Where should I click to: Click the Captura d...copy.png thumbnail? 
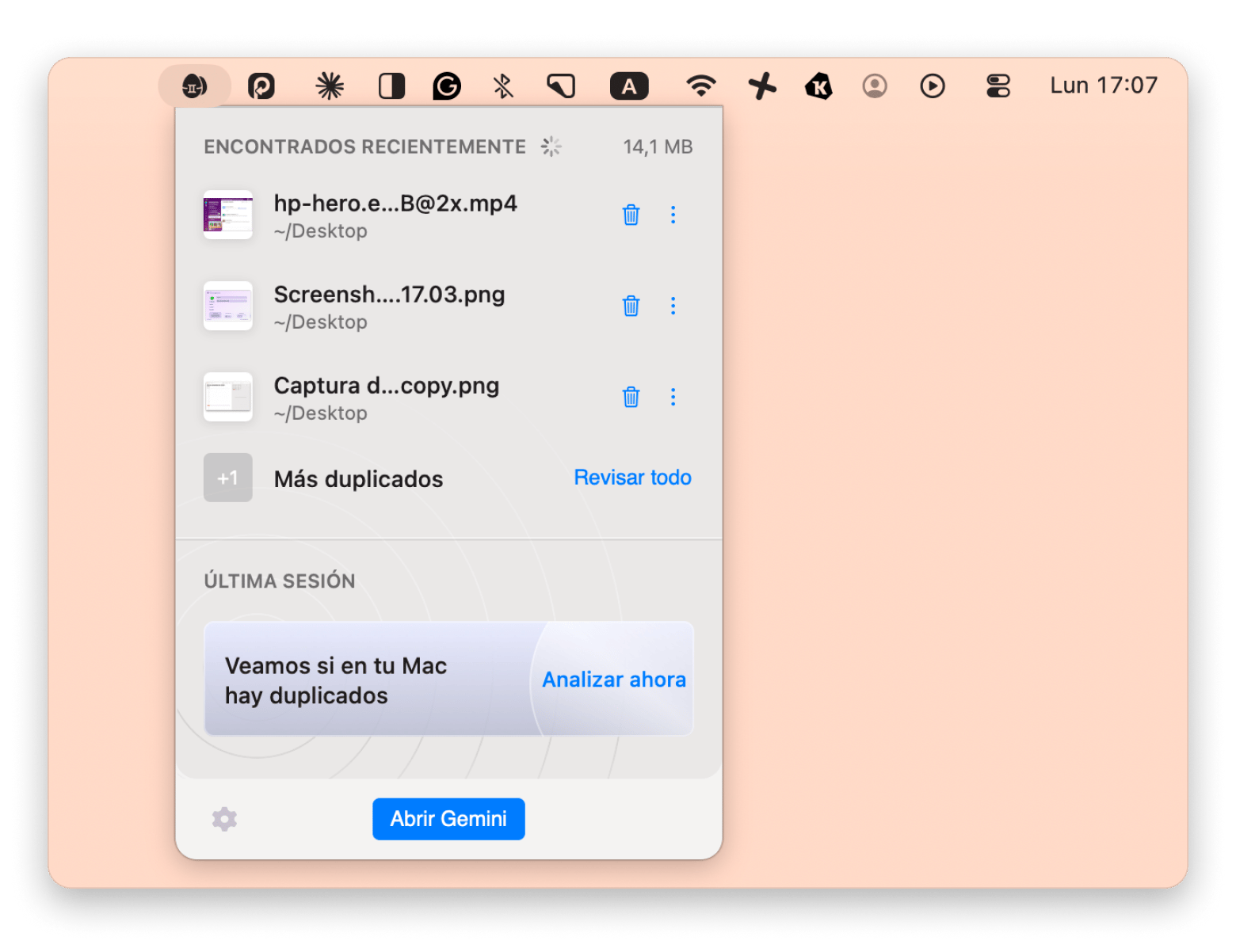tap(228, 397)
